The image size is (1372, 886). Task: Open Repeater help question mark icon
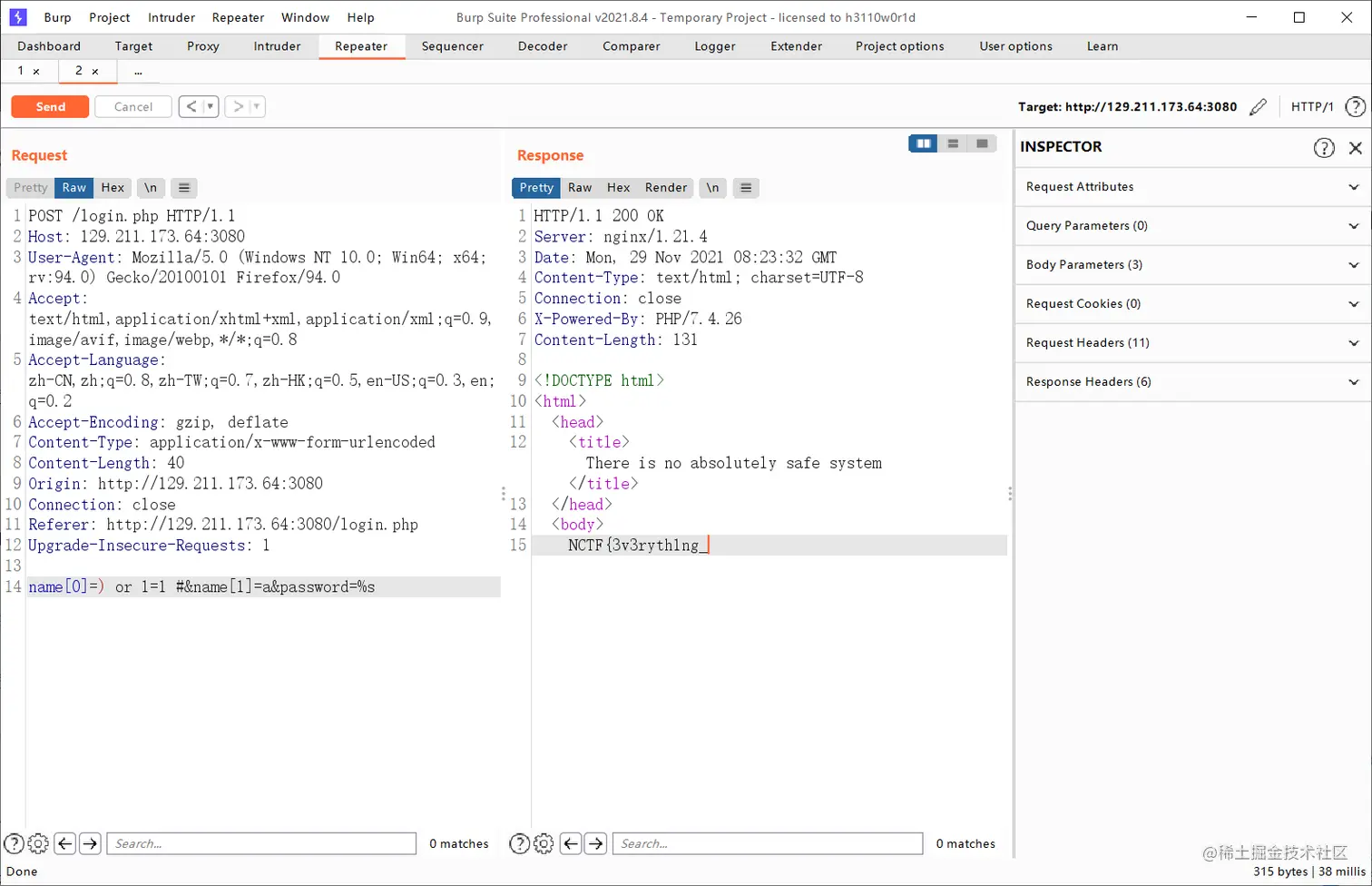click(1355, 107)
